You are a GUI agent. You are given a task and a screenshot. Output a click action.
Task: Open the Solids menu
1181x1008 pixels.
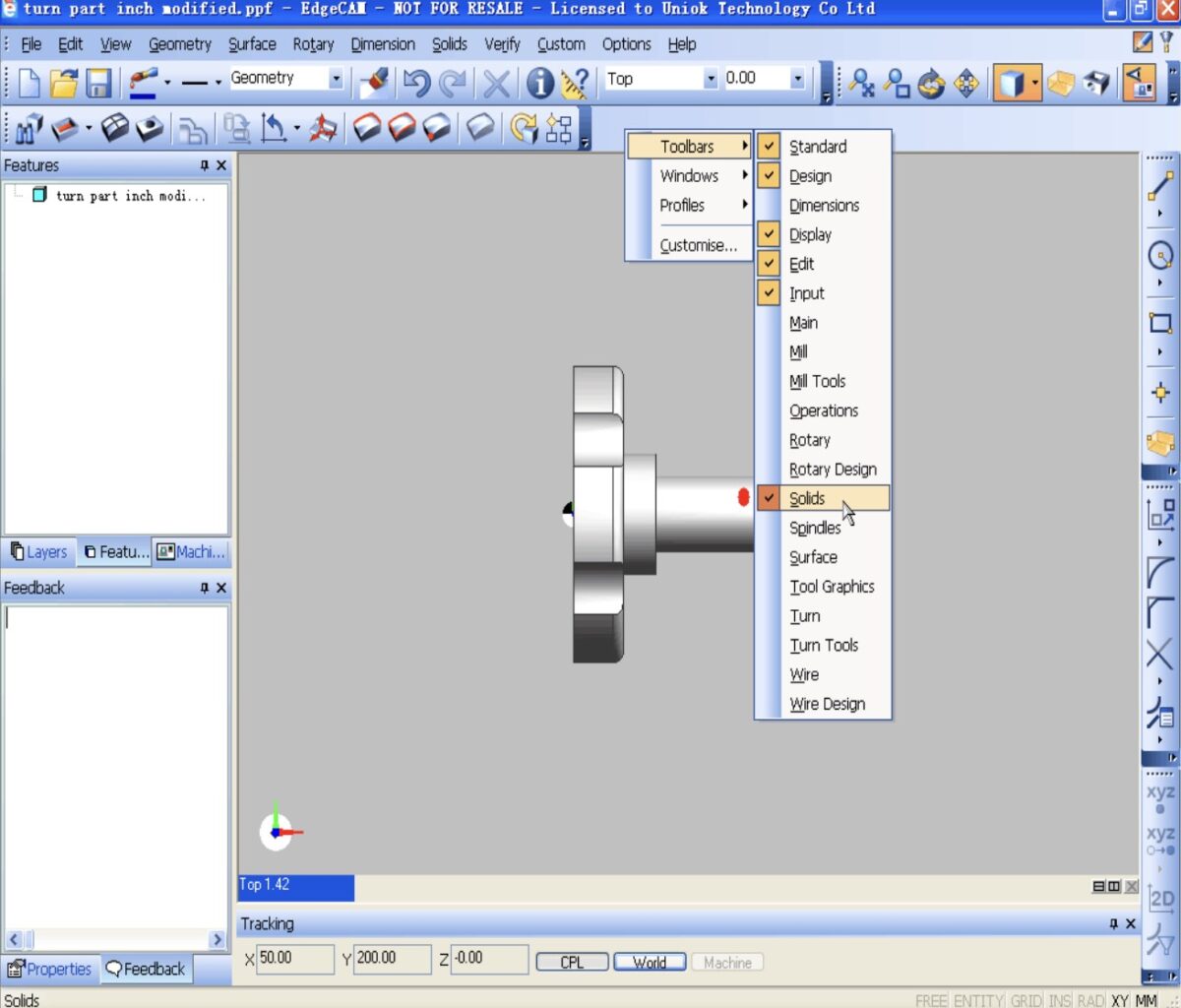point(450,44)
